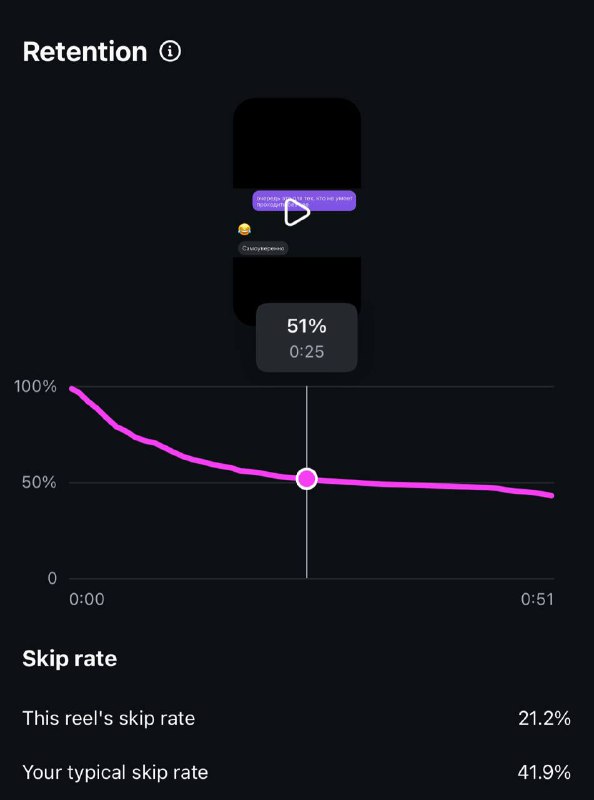Screen dimensions: 594x800
Task: Click the 51% tooltip at 0:25
Action: pos(307,338)
